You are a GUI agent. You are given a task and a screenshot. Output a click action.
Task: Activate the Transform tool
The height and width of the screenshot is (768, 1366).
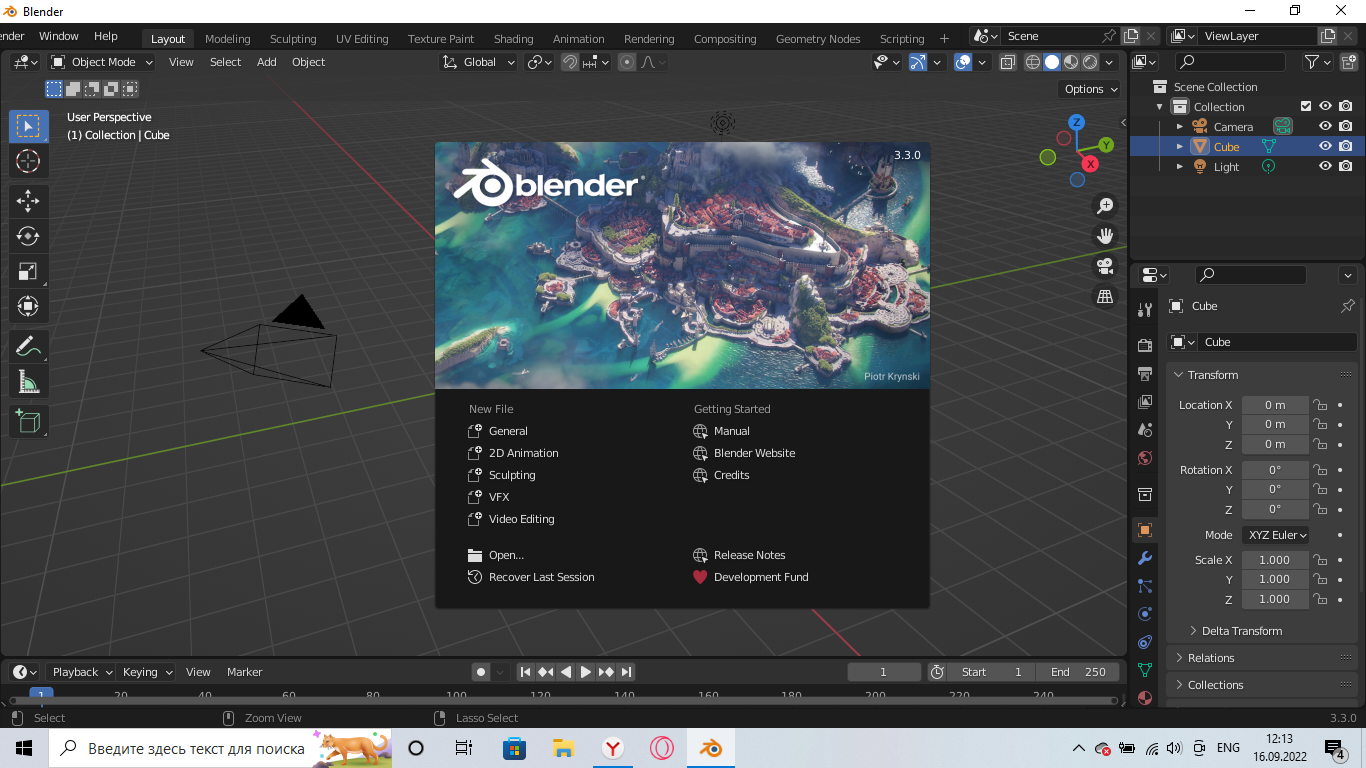coord(28,306)
